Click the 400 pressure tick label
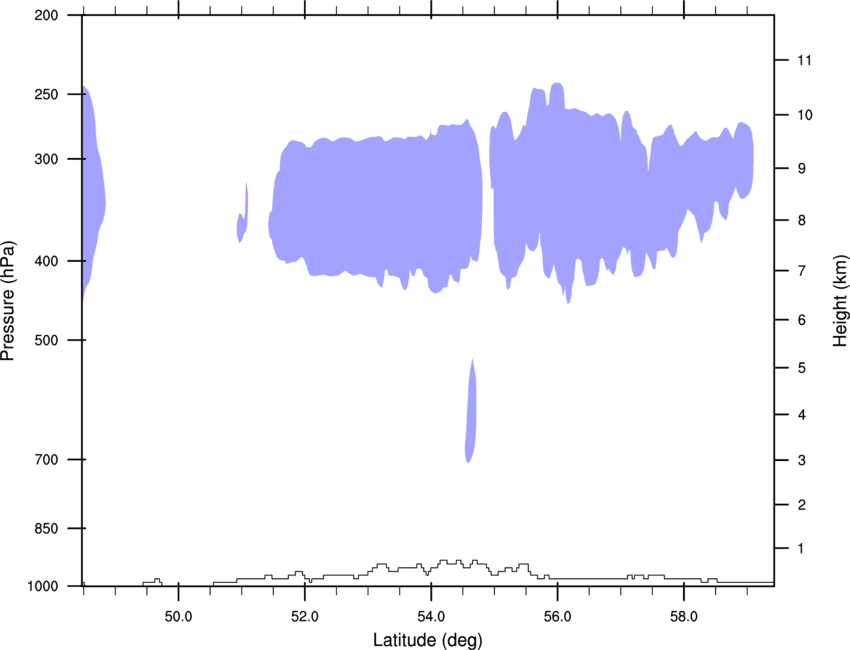The width and height of the screenshot is (850, 650). [46, 261]
